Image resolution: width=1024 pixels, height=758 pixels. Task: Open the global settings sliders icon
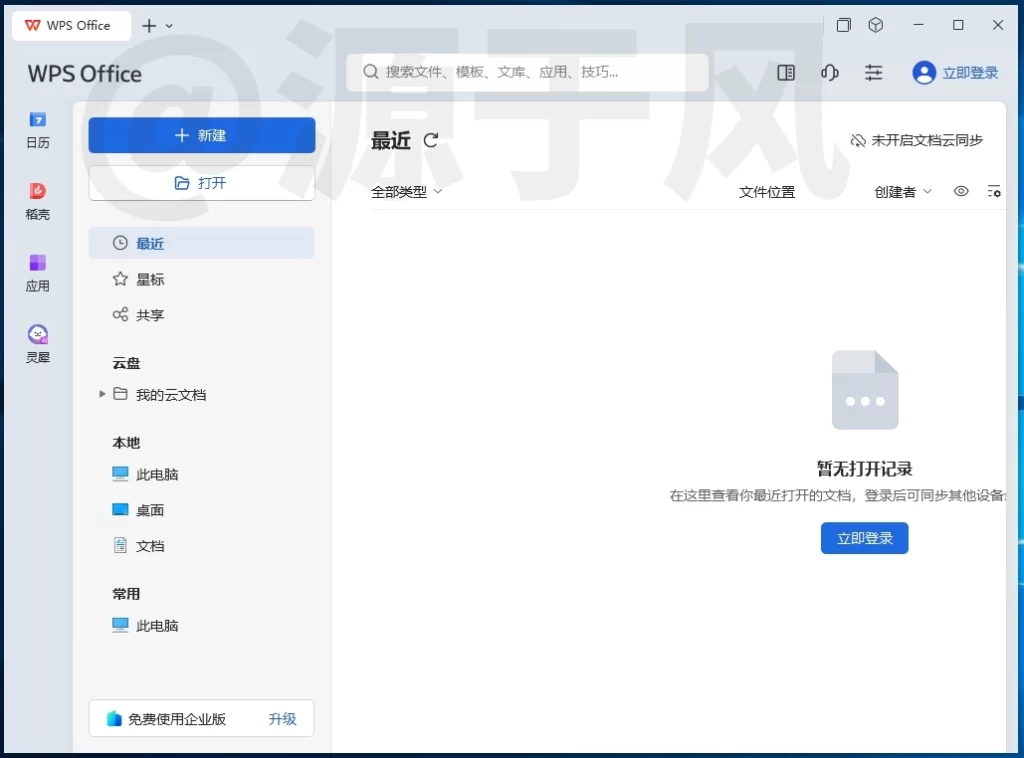coord(873,72)
